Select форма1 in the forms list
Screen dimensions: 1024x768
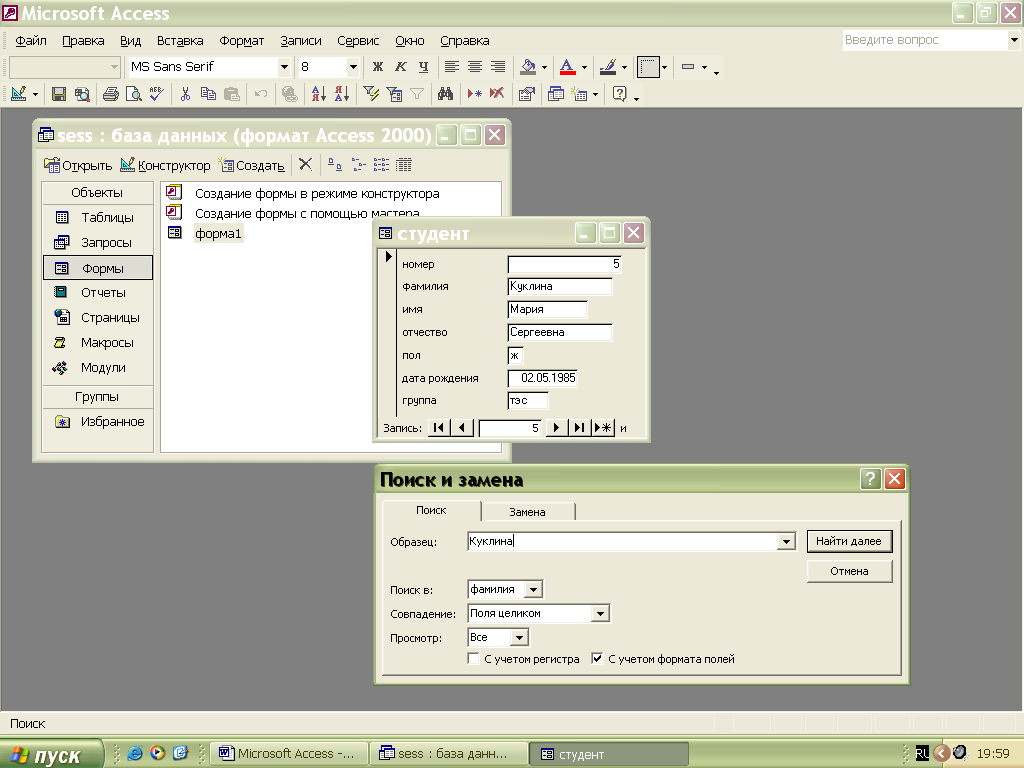pos(218,233)
